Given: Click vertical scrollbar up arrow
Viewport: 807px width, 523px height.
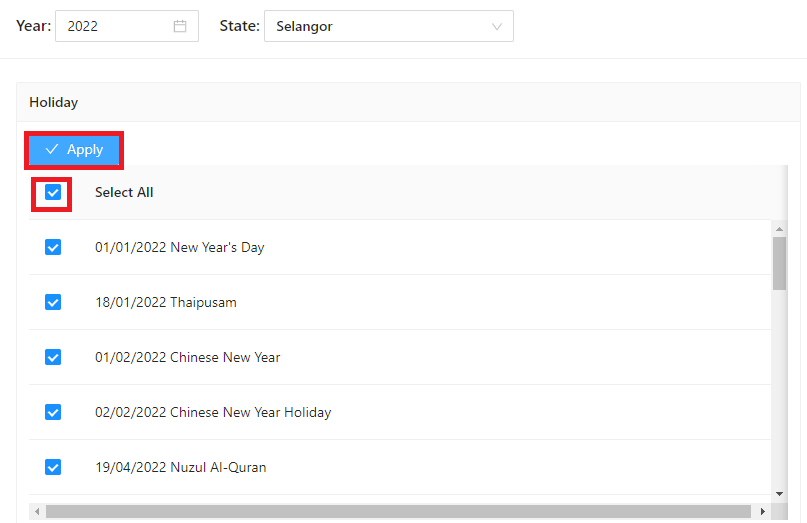Looking at the screenshot, I should tap(779, 228).
